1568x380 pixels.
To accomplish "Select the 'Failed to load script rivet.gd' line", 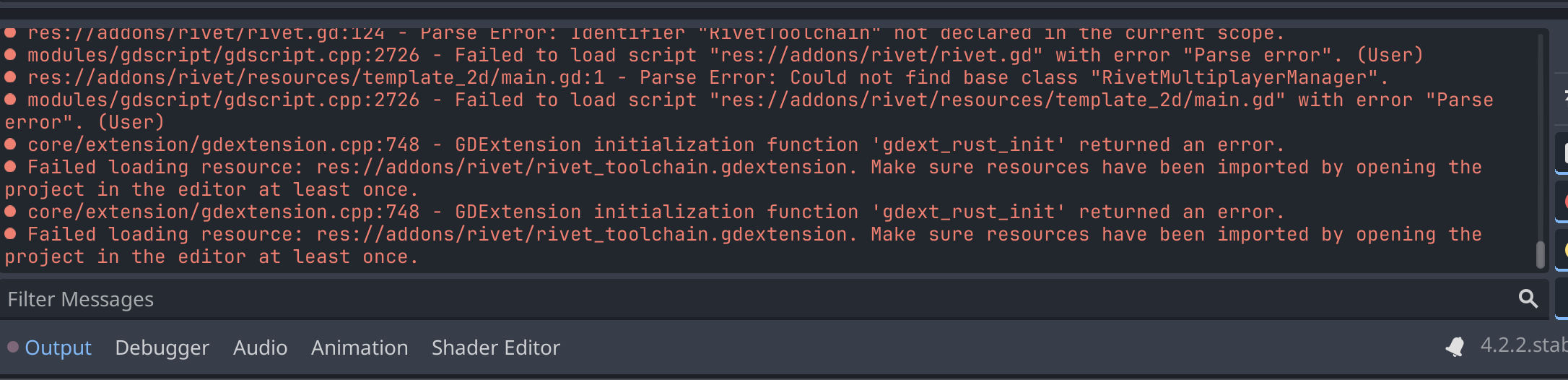I will click(714, 56).
